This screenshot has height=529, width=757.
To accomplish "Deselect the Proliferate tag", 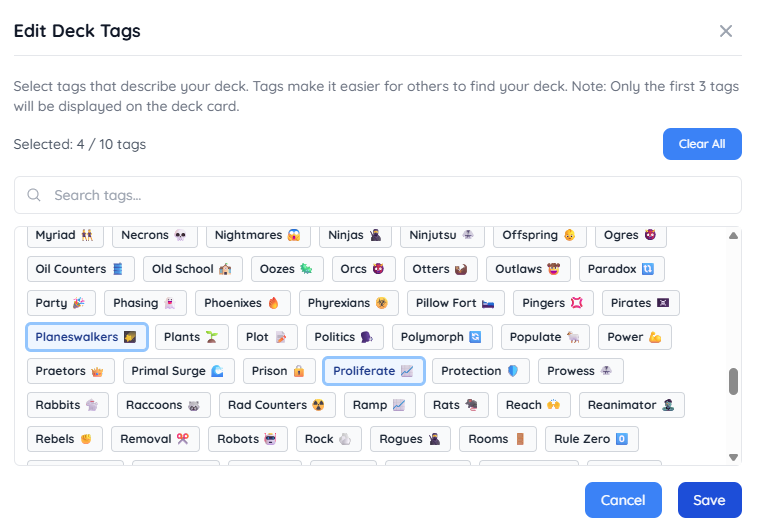I will pyautogui.click(x=374, y=371).
